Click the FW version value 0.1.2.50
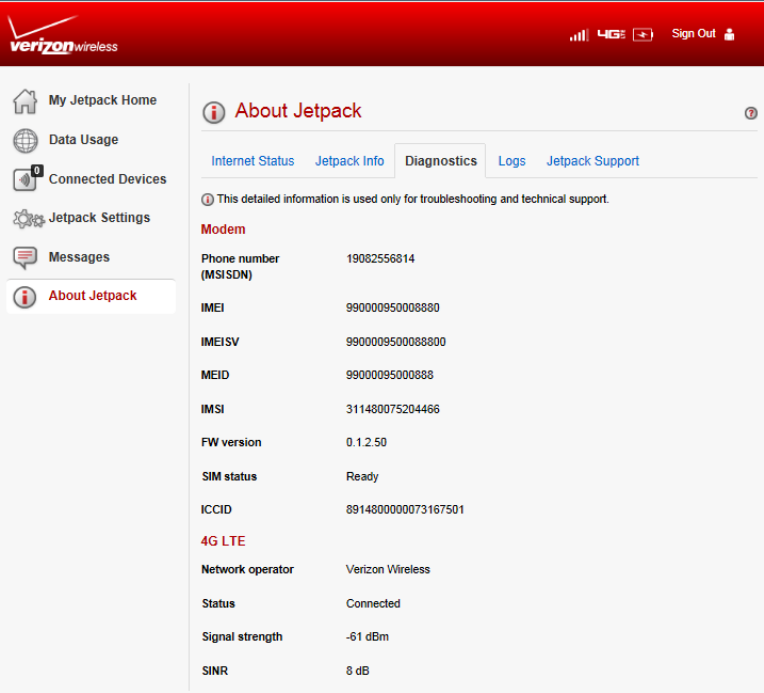 [366, 443]
